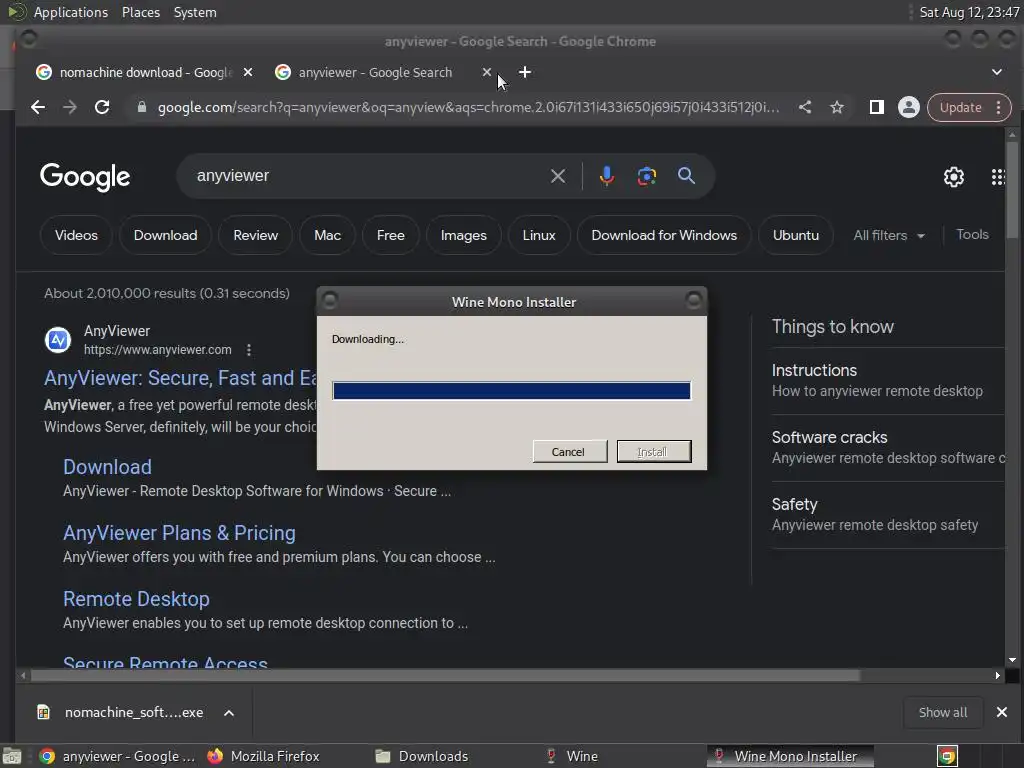Apply the Mac filter chip

(327, 235)
